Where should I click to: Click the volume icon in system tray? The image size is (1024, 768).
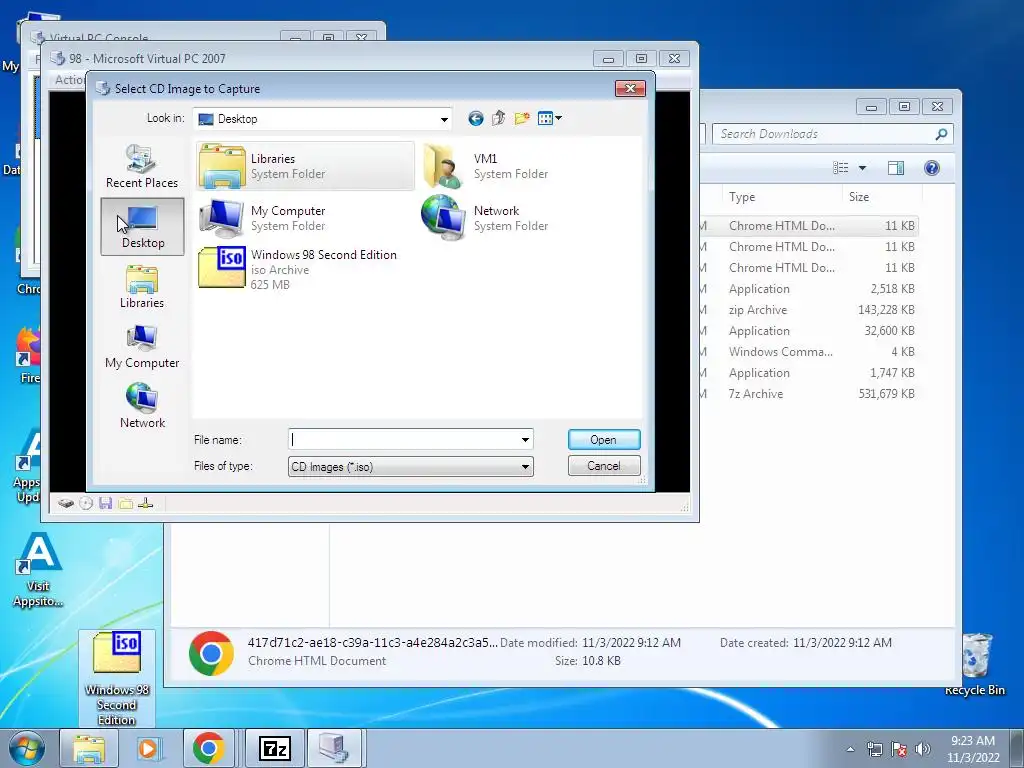click(923, 749)
